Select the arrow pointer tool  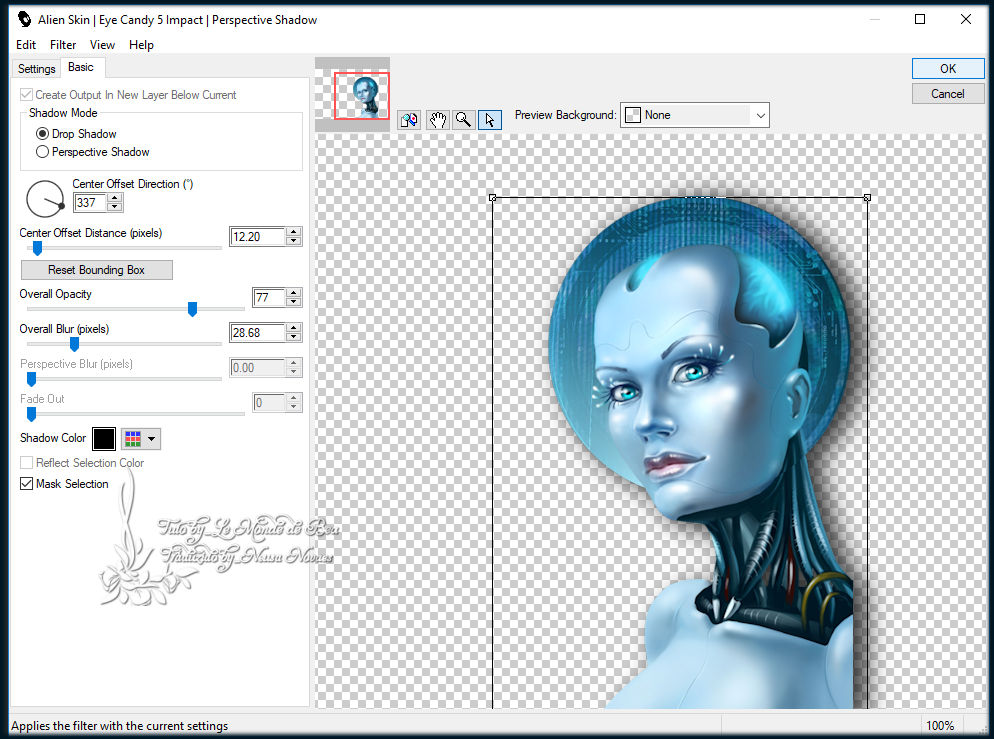click(489, 119)
